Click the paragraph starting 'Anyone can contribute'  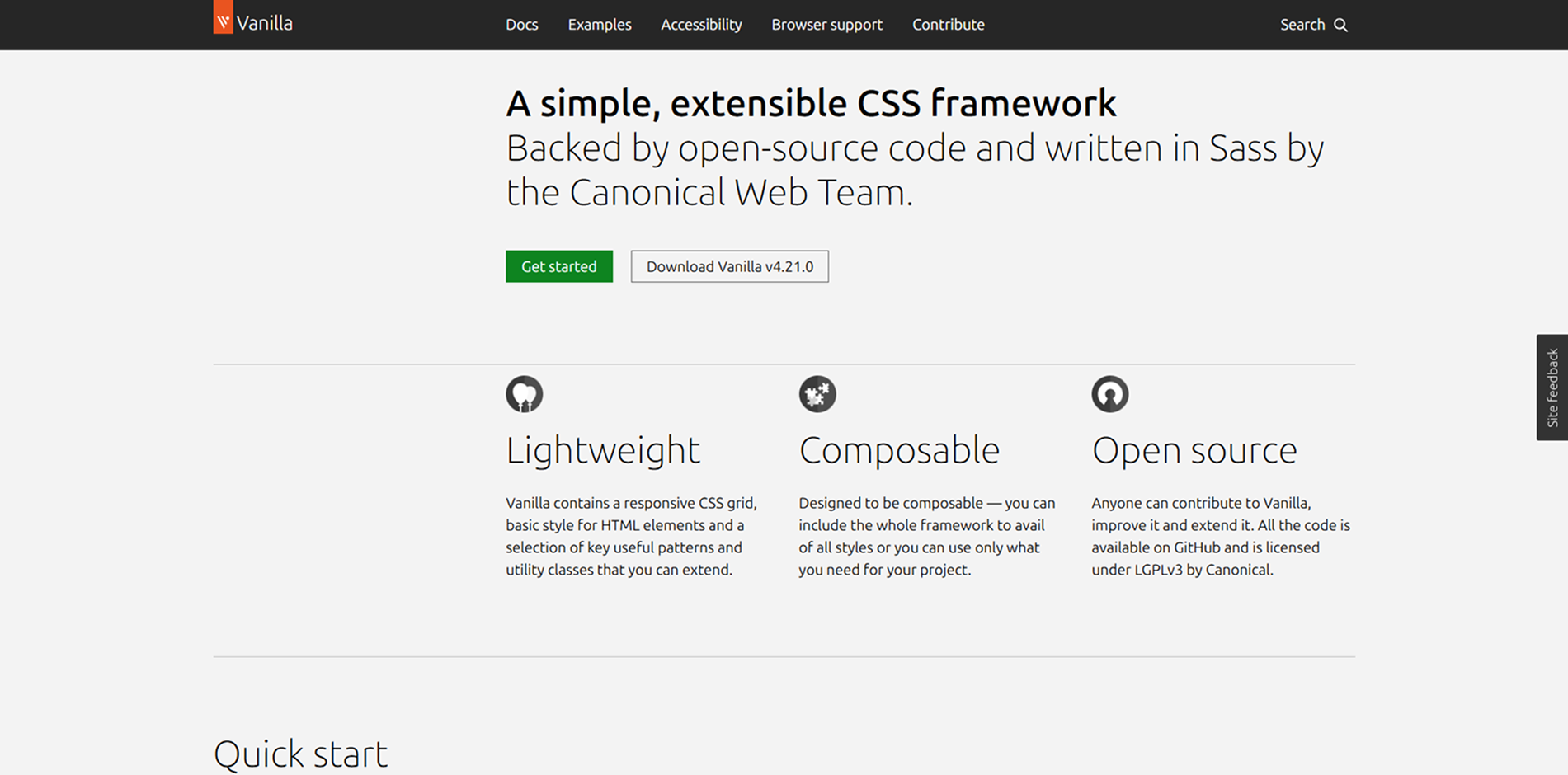(x=1221, y=536)
